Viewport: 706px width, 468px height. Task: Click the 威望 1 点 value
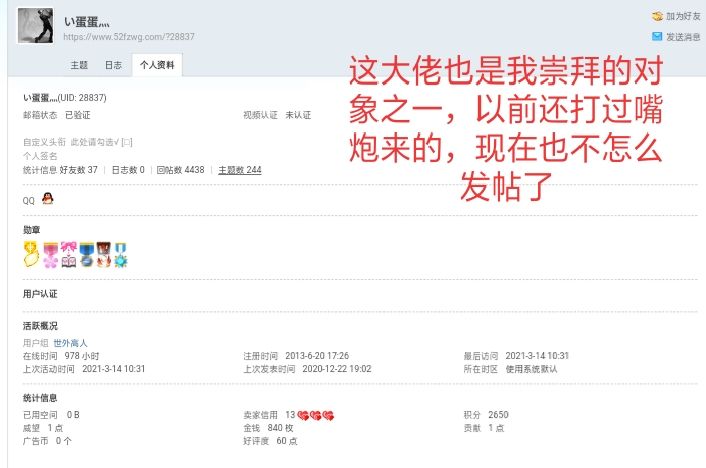[43, 427]
